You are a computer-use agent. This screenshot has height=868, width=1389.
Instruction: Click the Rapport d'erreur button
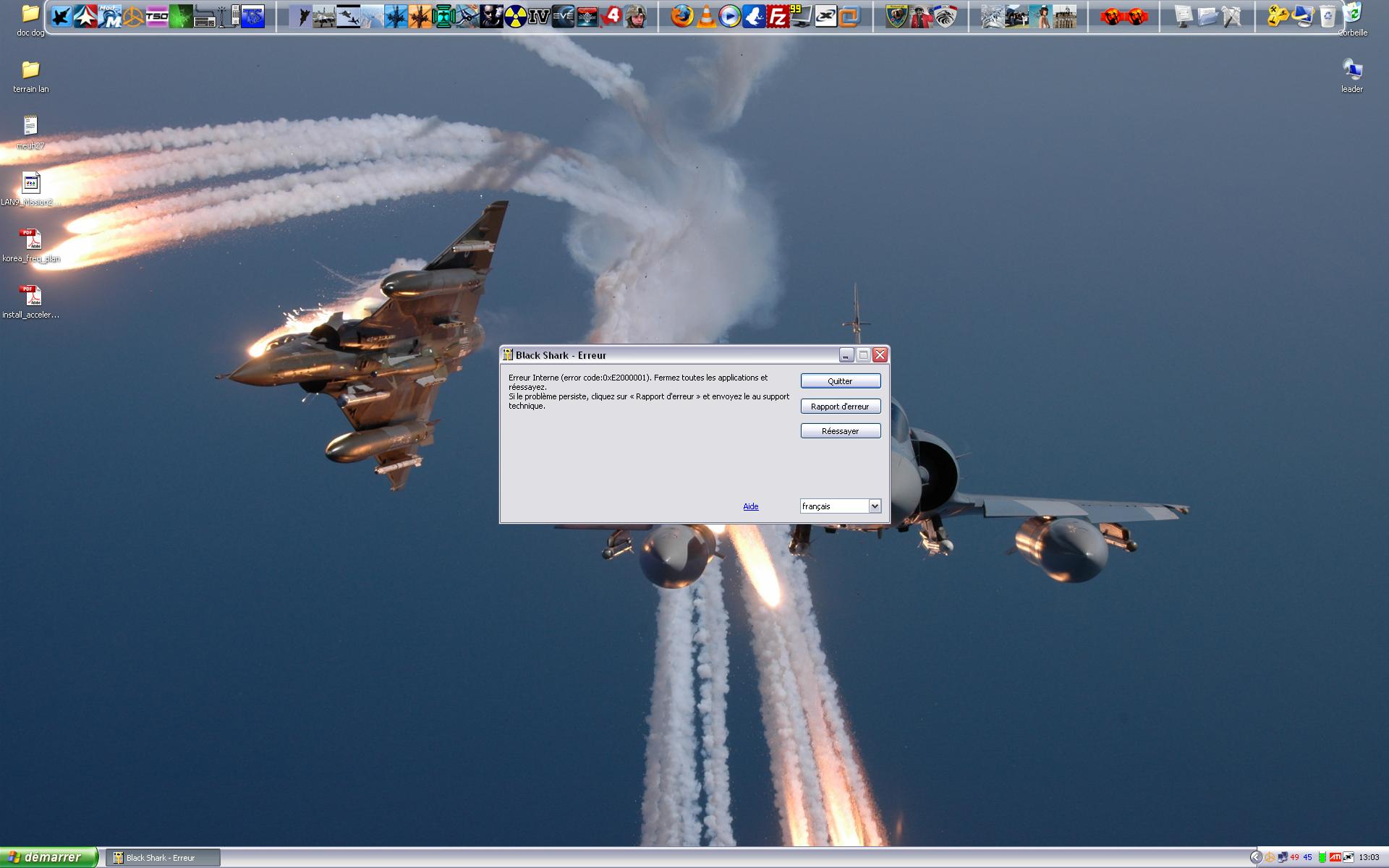click(840, 407)
